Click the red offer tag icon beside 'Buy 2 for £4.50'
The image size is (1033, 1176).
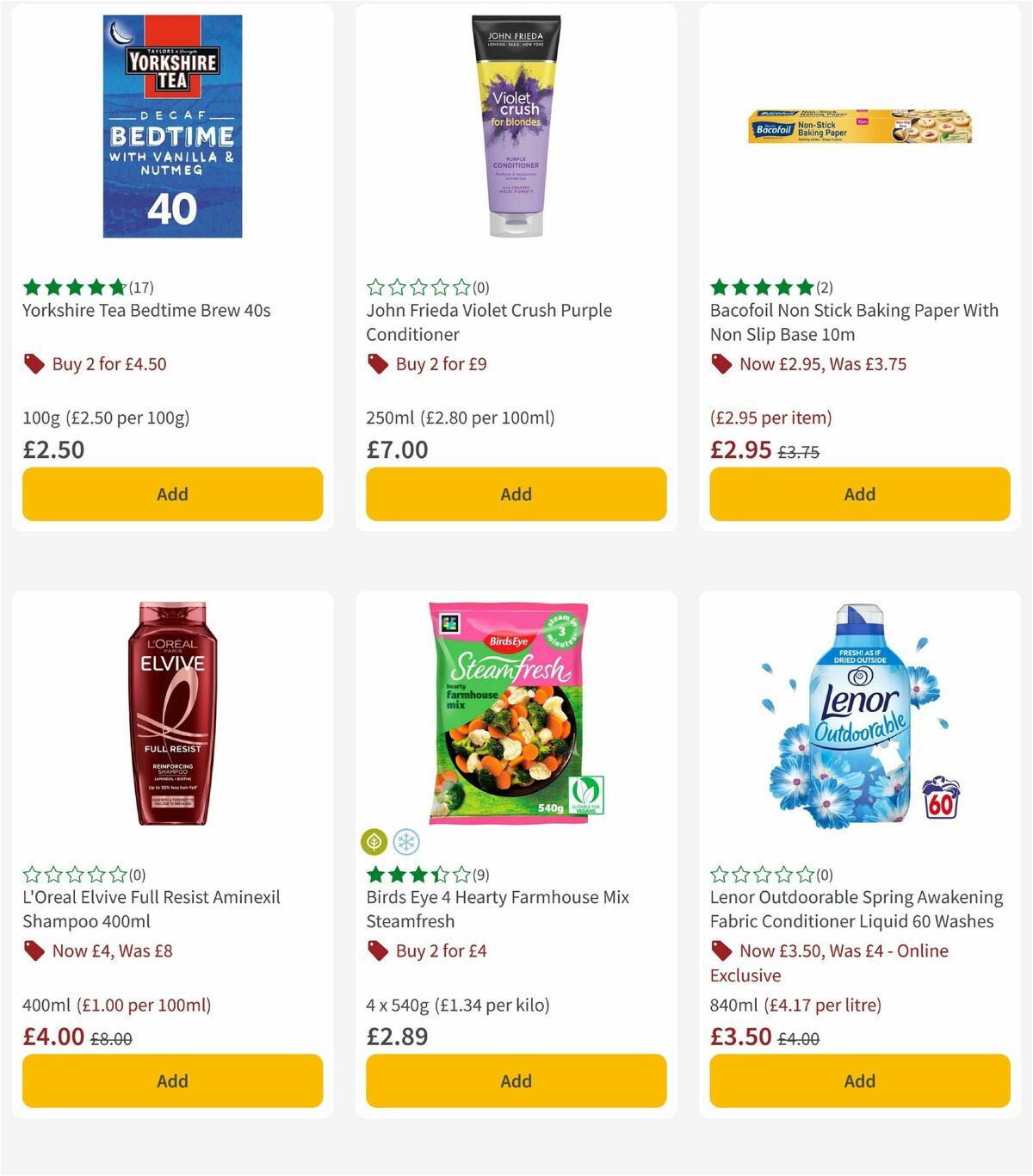[34, 364]
